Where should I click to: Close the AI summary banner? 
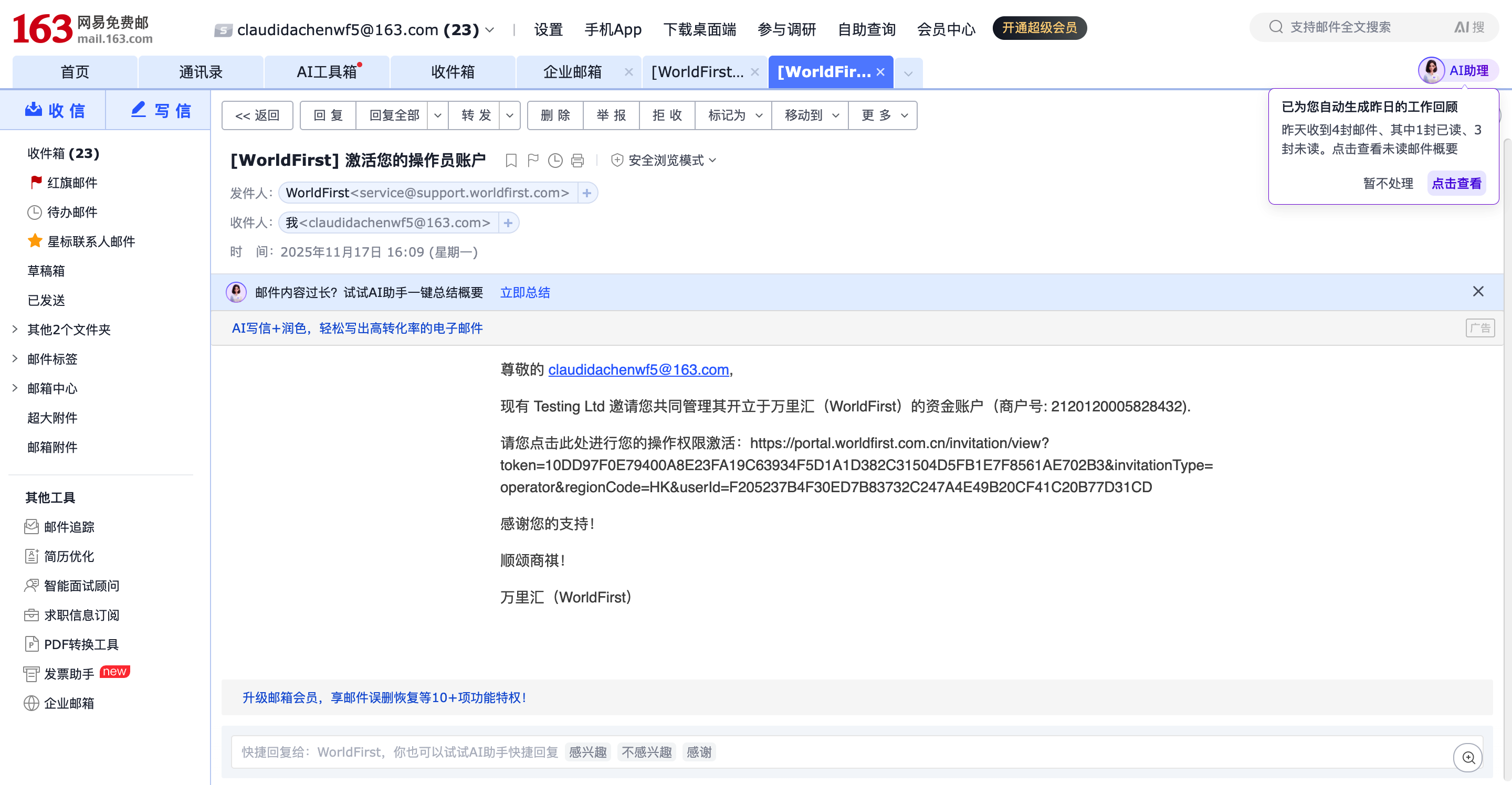(1477, 292)
